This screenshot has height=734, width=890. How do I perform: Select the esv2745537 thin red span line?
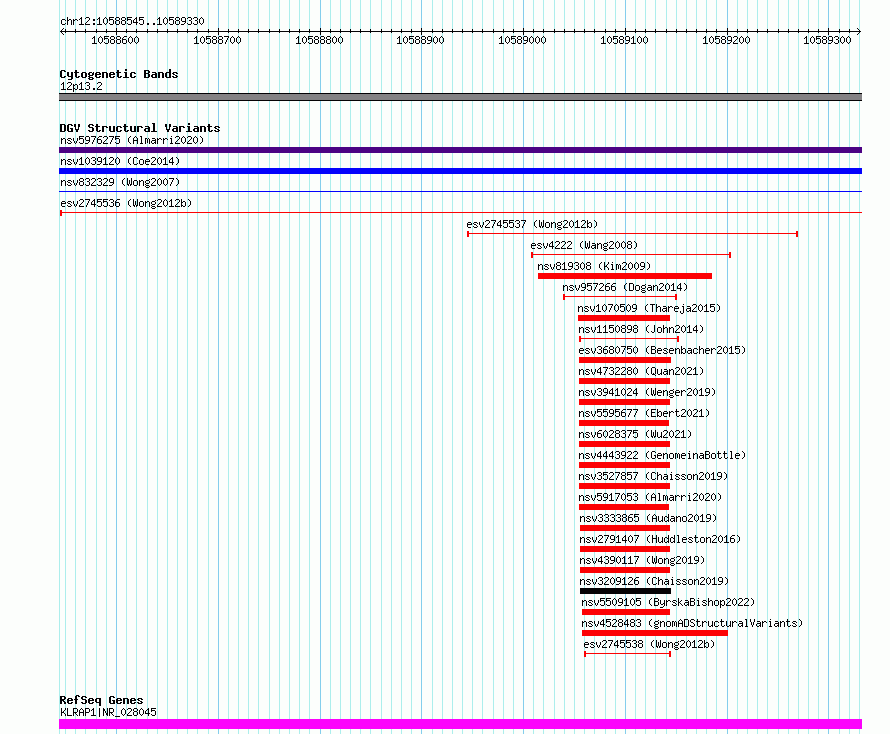tap(633, 234)
